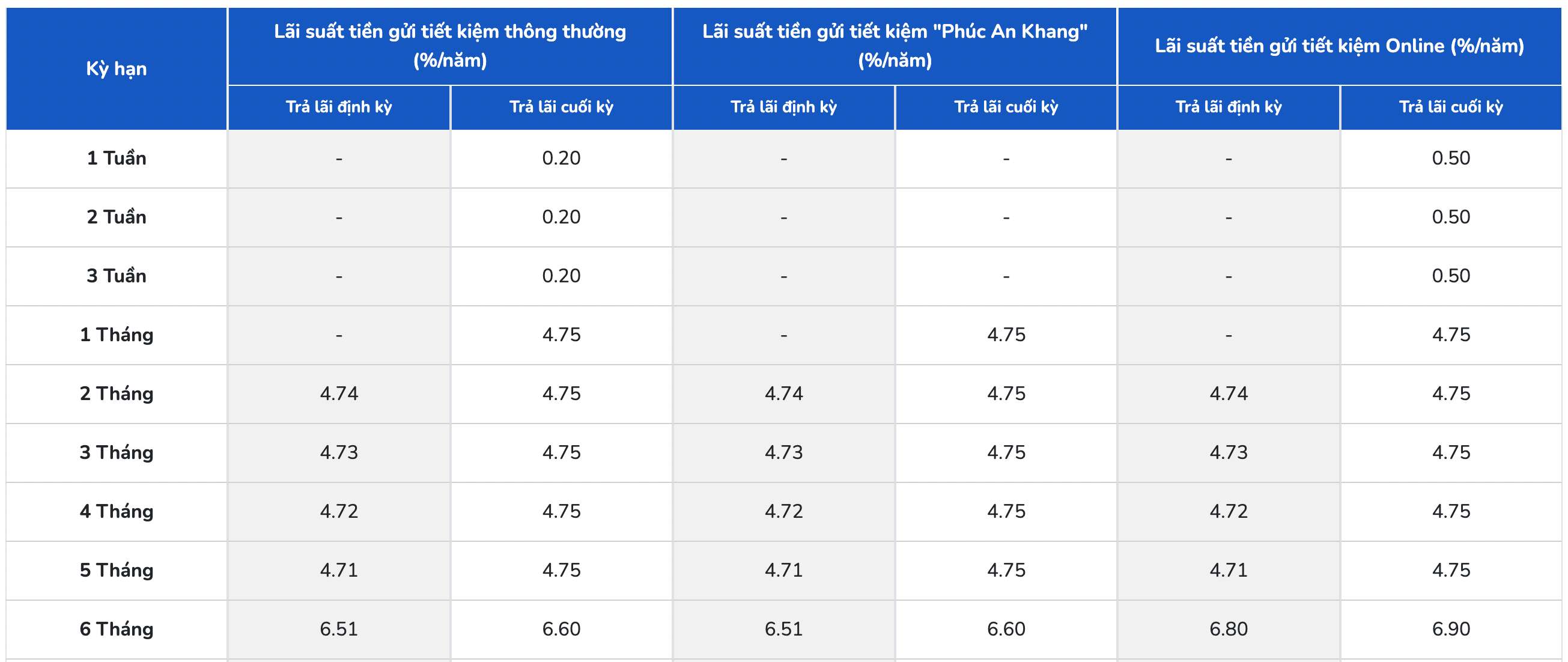1568x662 pixels.
Task: Click the "tiết kiệm Online" group header
Action: [1339, 46]
